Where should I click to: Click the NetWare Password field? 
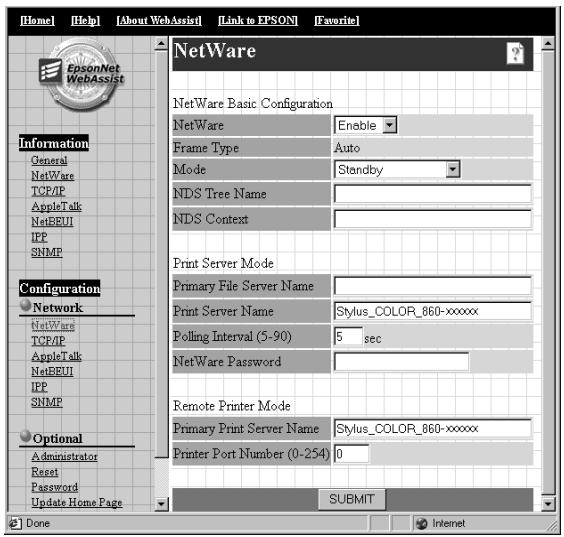tap(401, 361)
